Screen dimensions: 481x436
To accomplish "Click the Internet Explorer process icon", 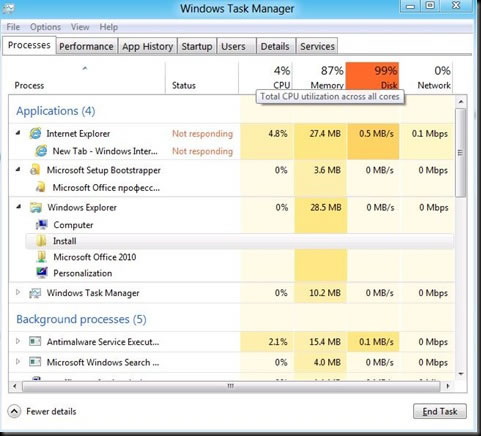I will (x=35, y=134).
